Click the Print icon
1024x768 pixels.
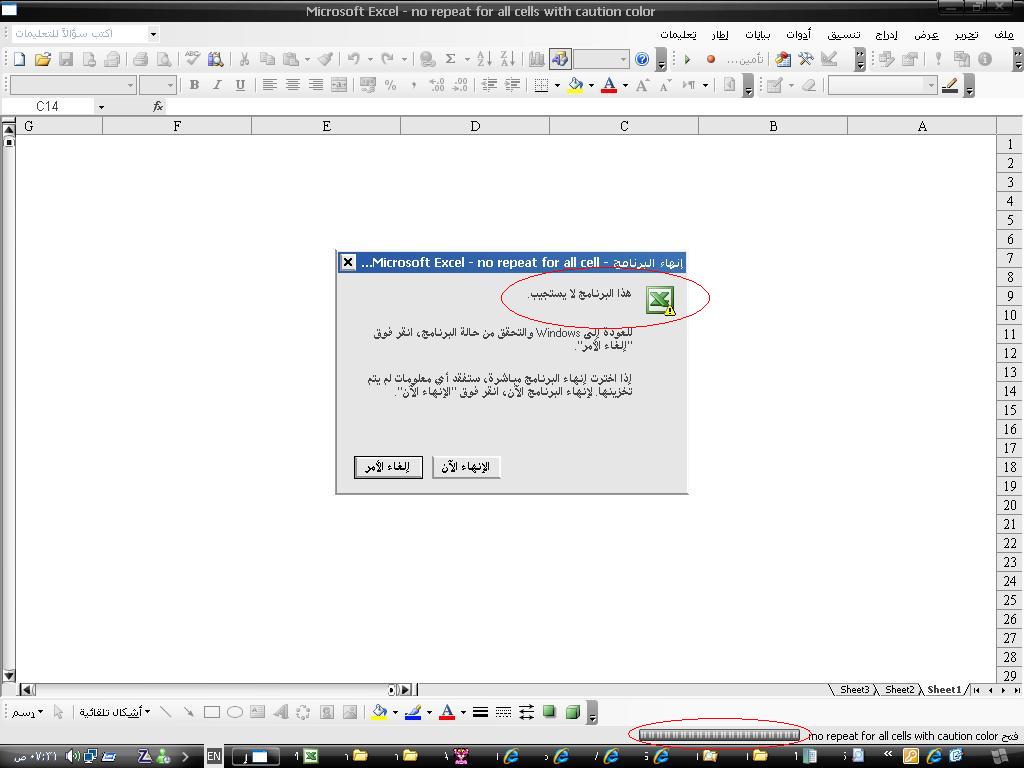click(x=140, y=59)
